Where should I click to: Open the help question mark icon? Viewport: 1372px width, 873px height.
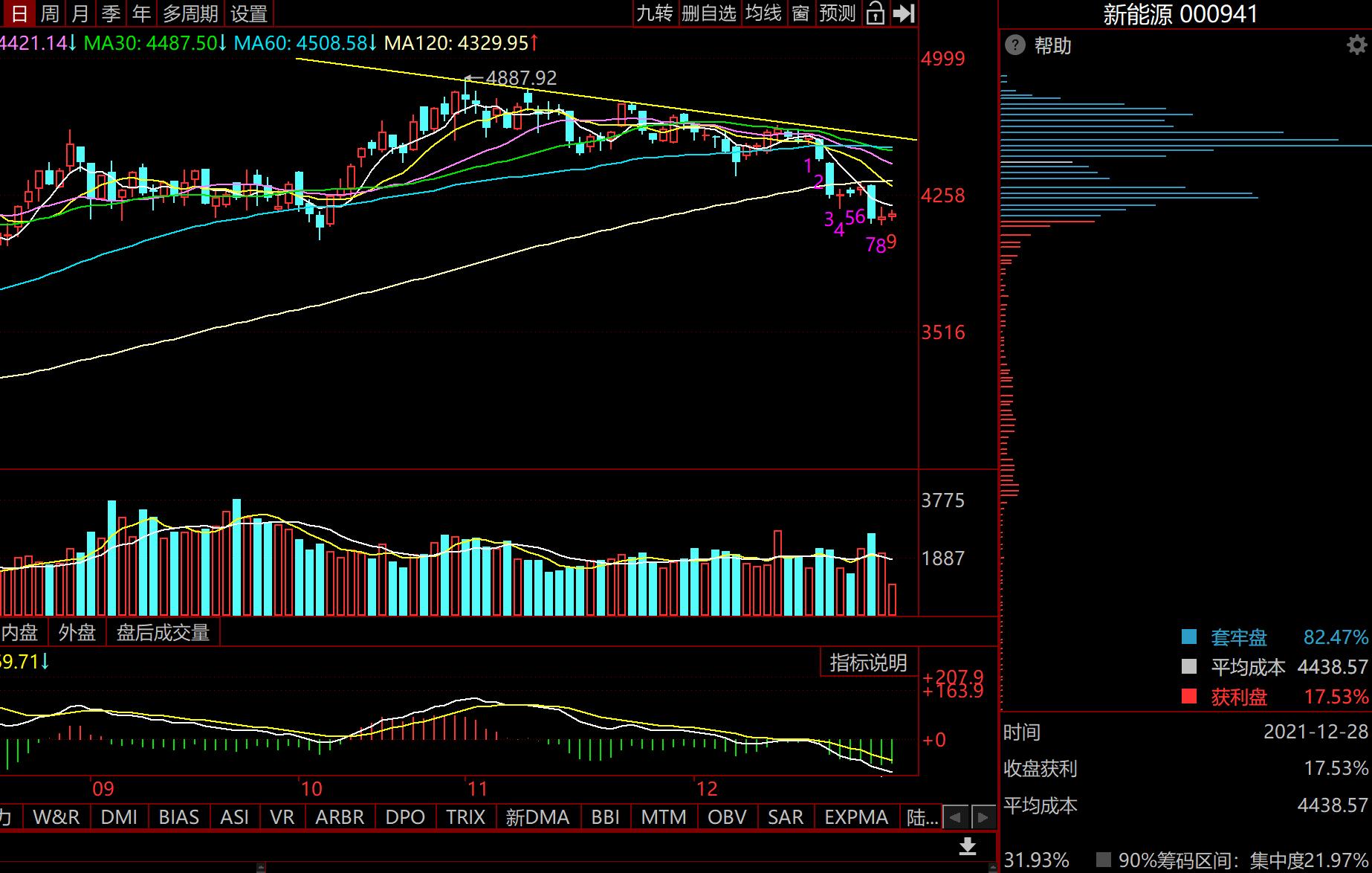1015,45
